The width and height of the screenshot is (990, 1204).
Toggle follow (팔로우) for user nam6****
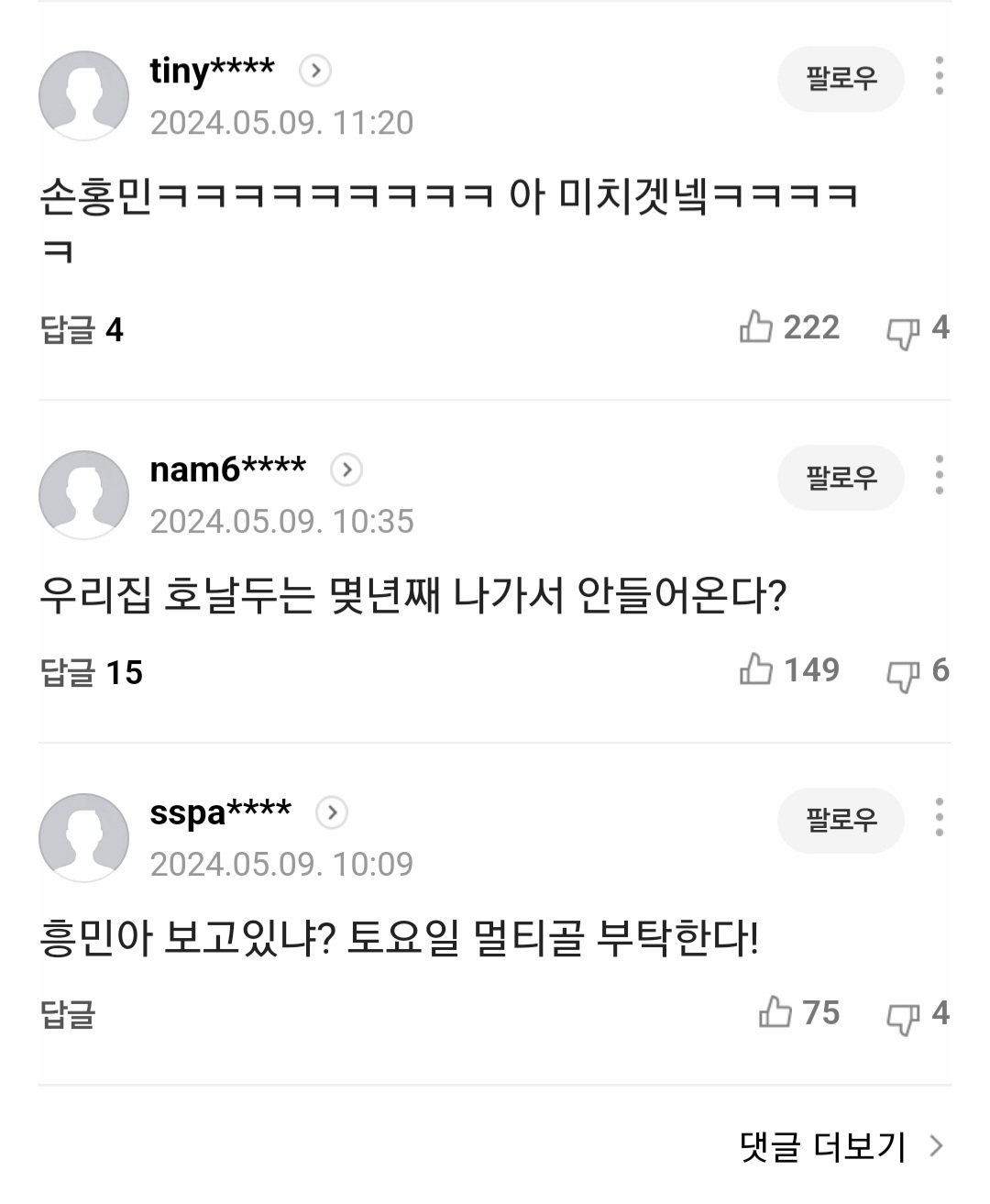pos(841,478)
